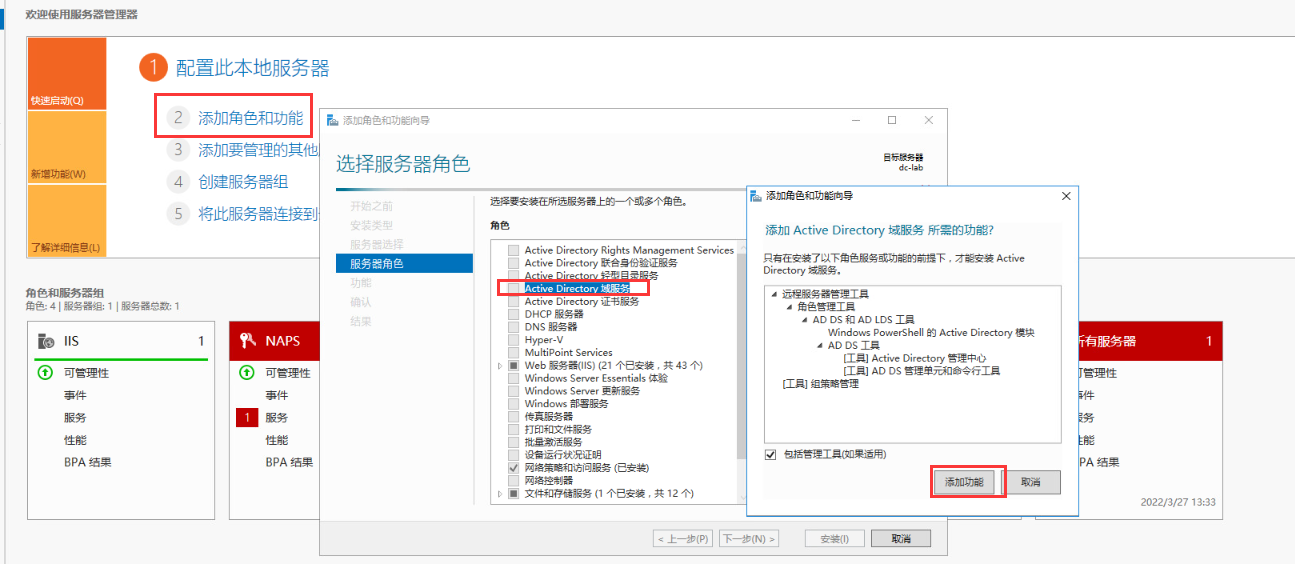The image size is (1295, 564).
Task: Click the IIS server group icon
Action: 46,341
